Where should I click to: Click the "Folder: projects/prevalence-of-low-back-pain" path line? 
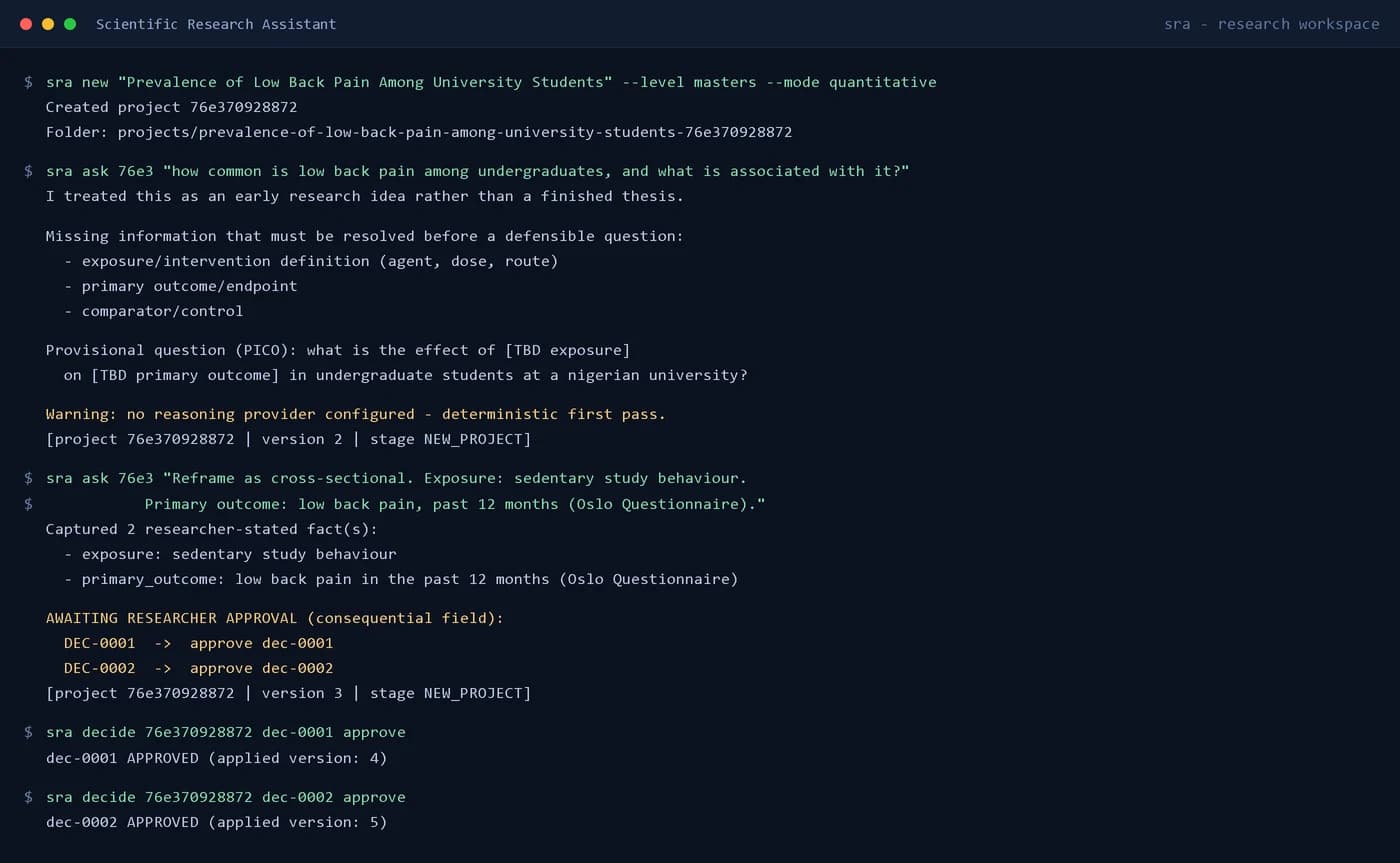tap(419, 132)
